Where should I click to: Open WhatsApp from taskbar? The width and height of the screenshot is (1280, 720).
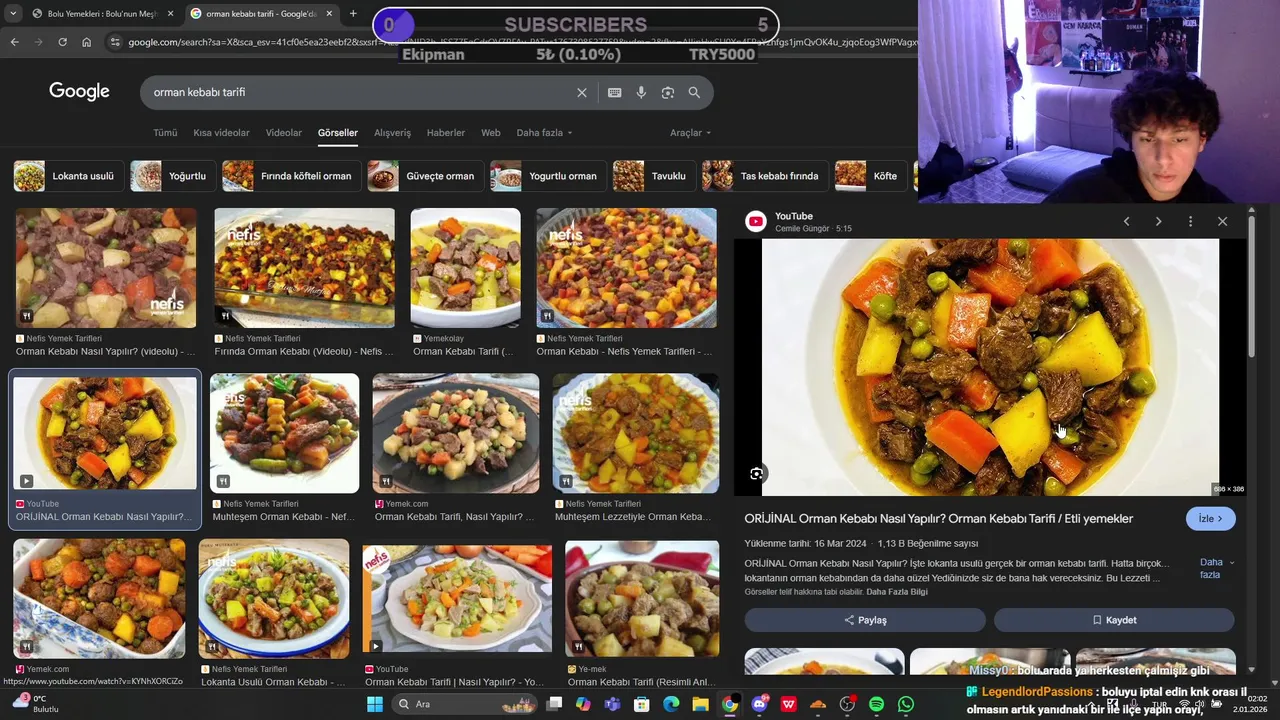tap(906, 704)
